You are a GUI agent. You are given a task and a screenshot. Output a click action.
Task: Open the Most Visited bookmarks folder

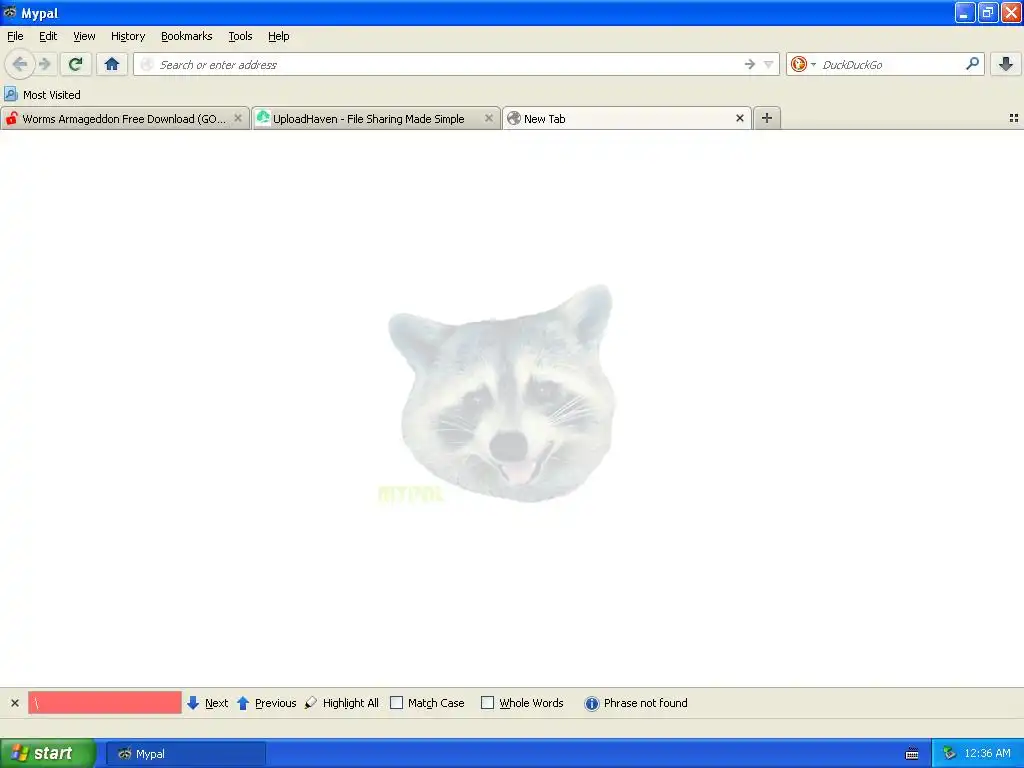[x=42, y=95]
